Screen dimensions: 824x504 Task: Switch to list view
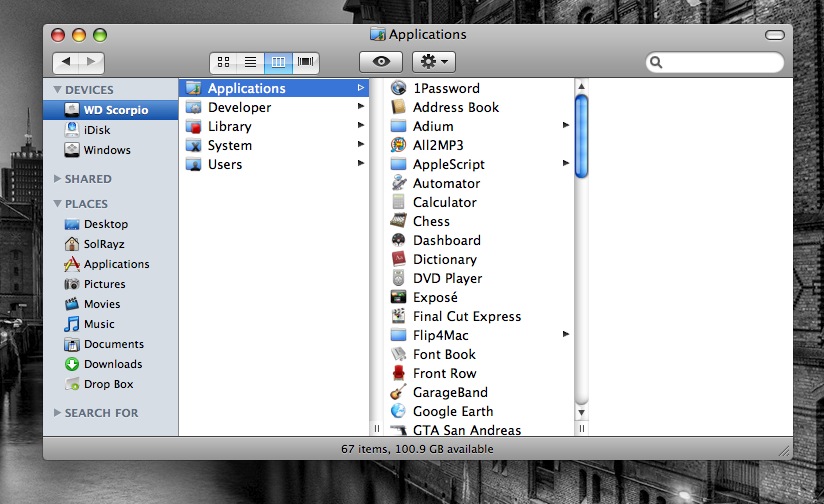(251, 62)
